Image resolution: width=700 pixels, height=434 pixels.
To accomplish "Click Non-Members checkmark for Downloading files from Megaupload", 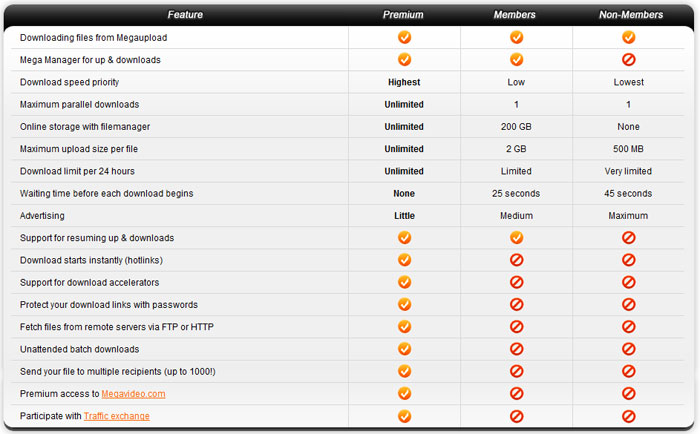I will click(629, 37).
